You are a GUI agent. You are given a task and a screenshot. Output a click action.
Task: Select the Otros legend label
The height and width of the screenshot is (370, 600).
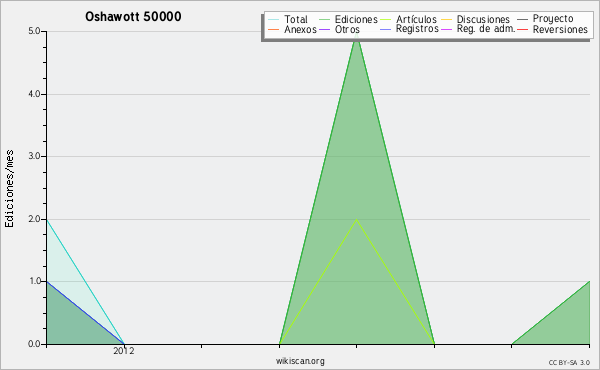point(347,29)
